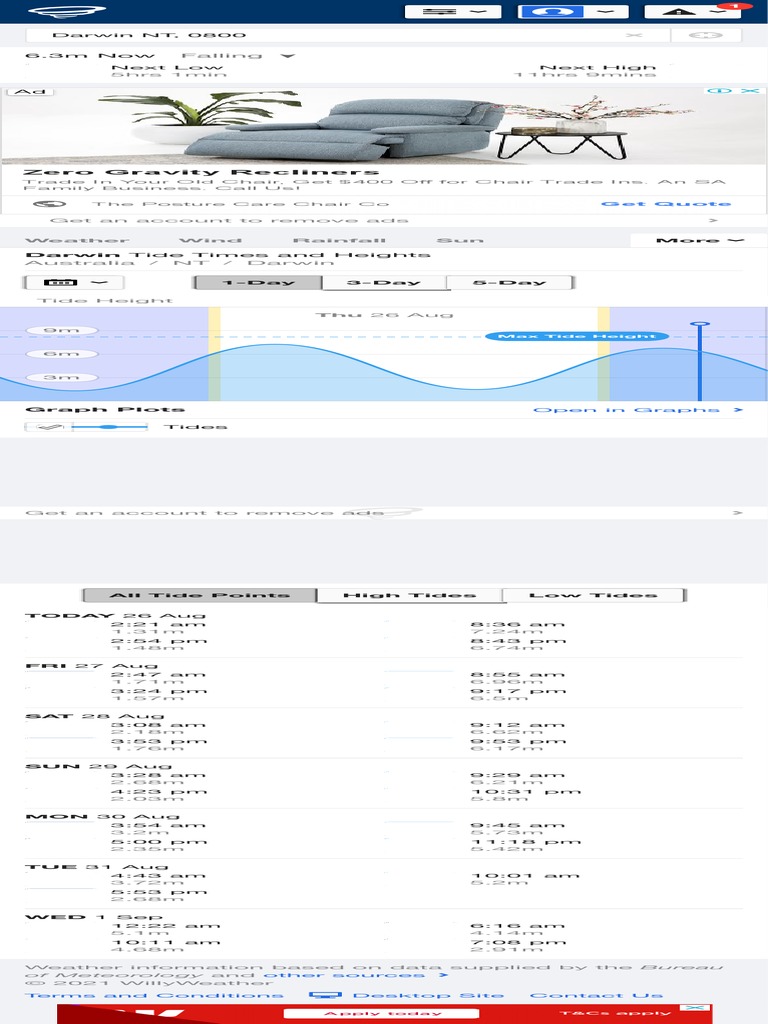Click Get an account to remove ads below the Graph Plots section
Viewport: 768px width, 1024px height.
[x=384, y=513]
